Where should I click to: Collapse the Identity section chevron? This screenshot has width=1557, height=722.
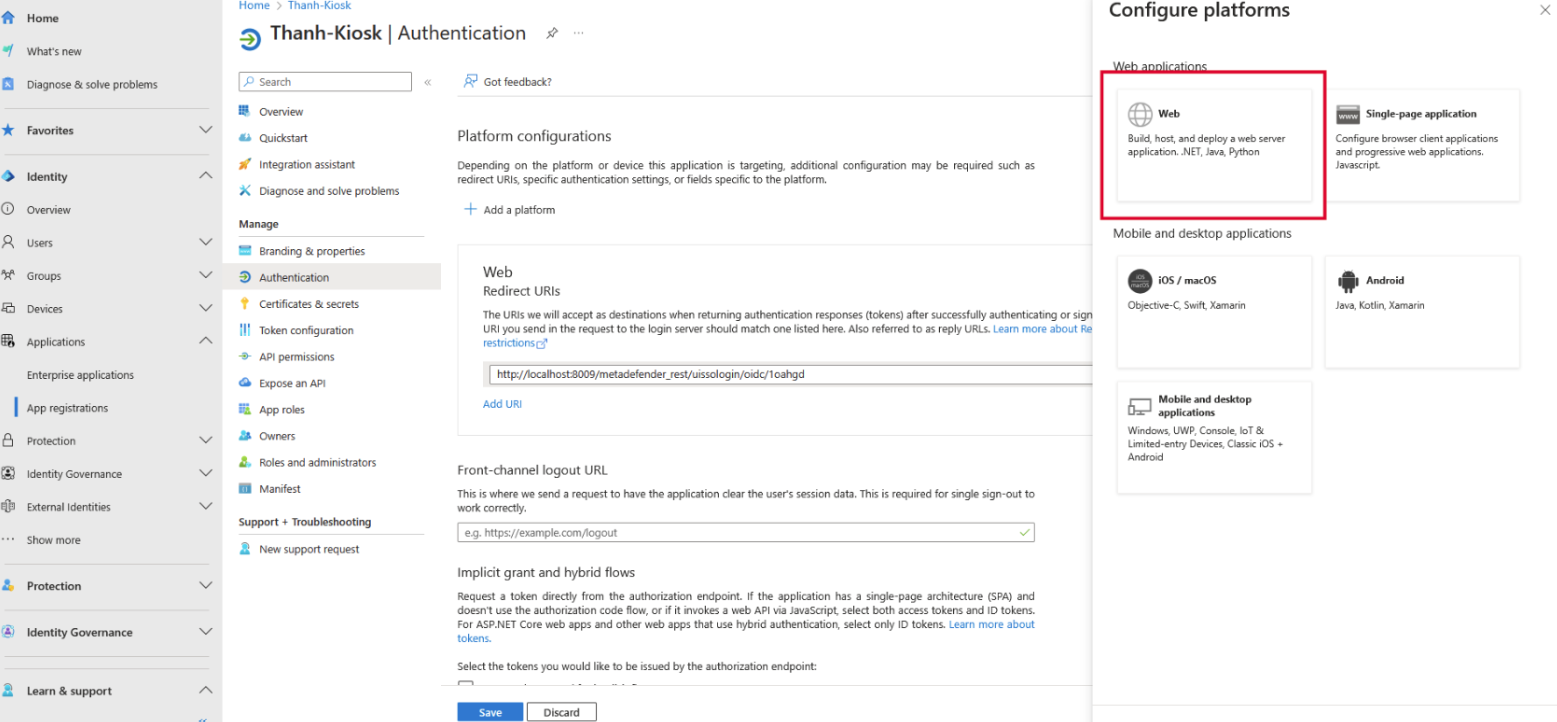pyautogui.click(x=206, y=176)
